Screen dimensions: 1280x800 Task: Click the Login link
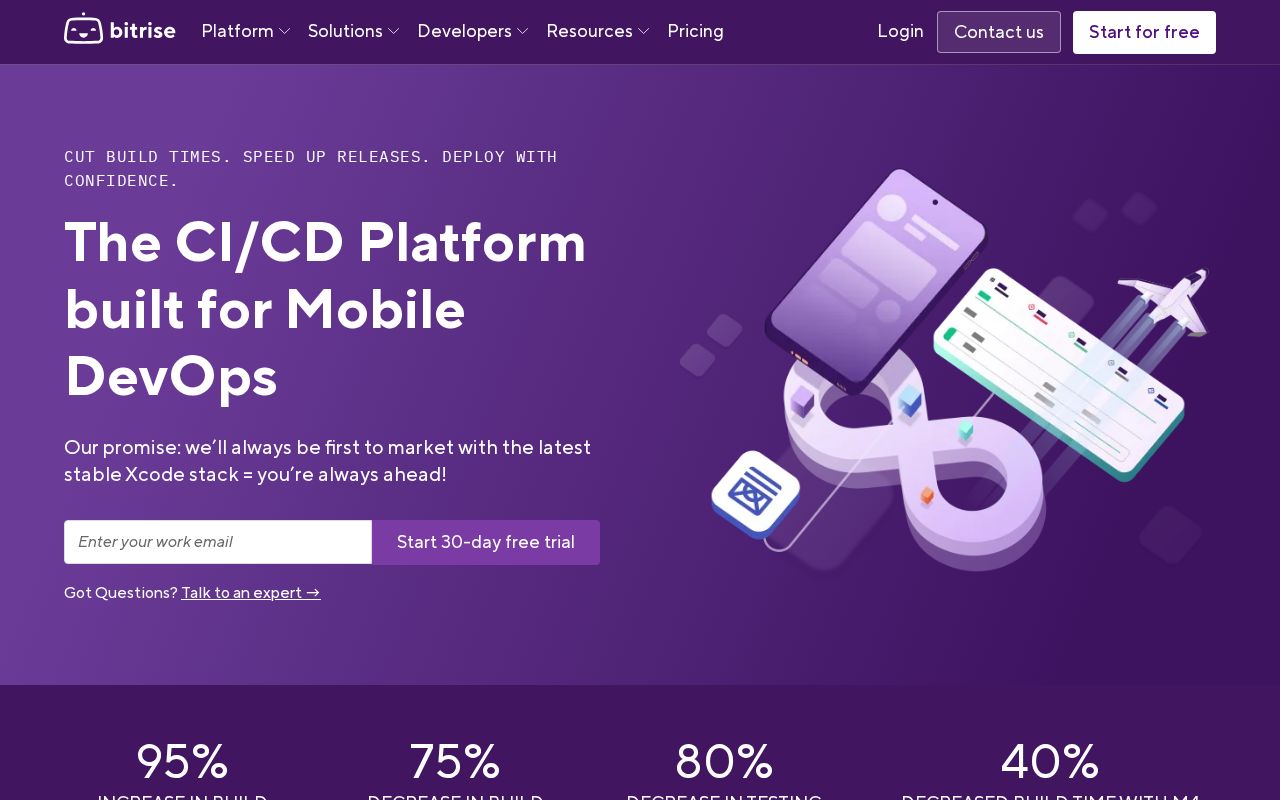click(900, 31)
